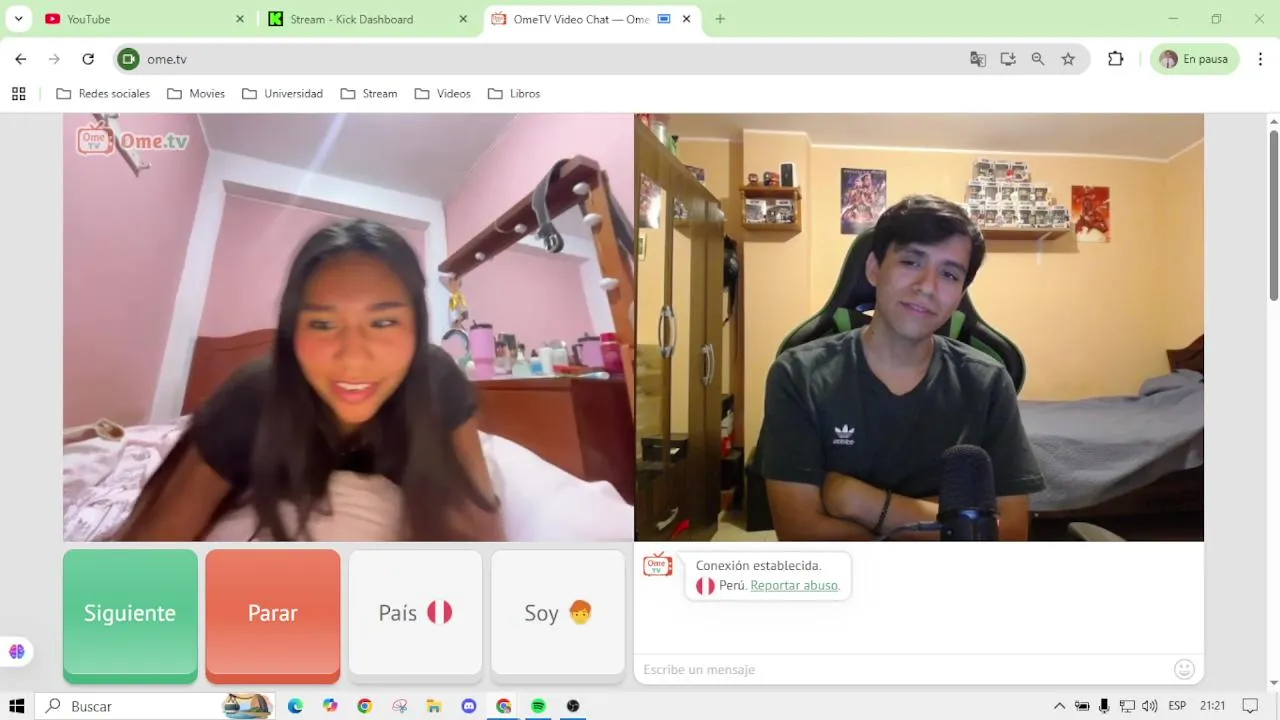
Task: Click the battery icon in system tray
Action: point(1082,706)
